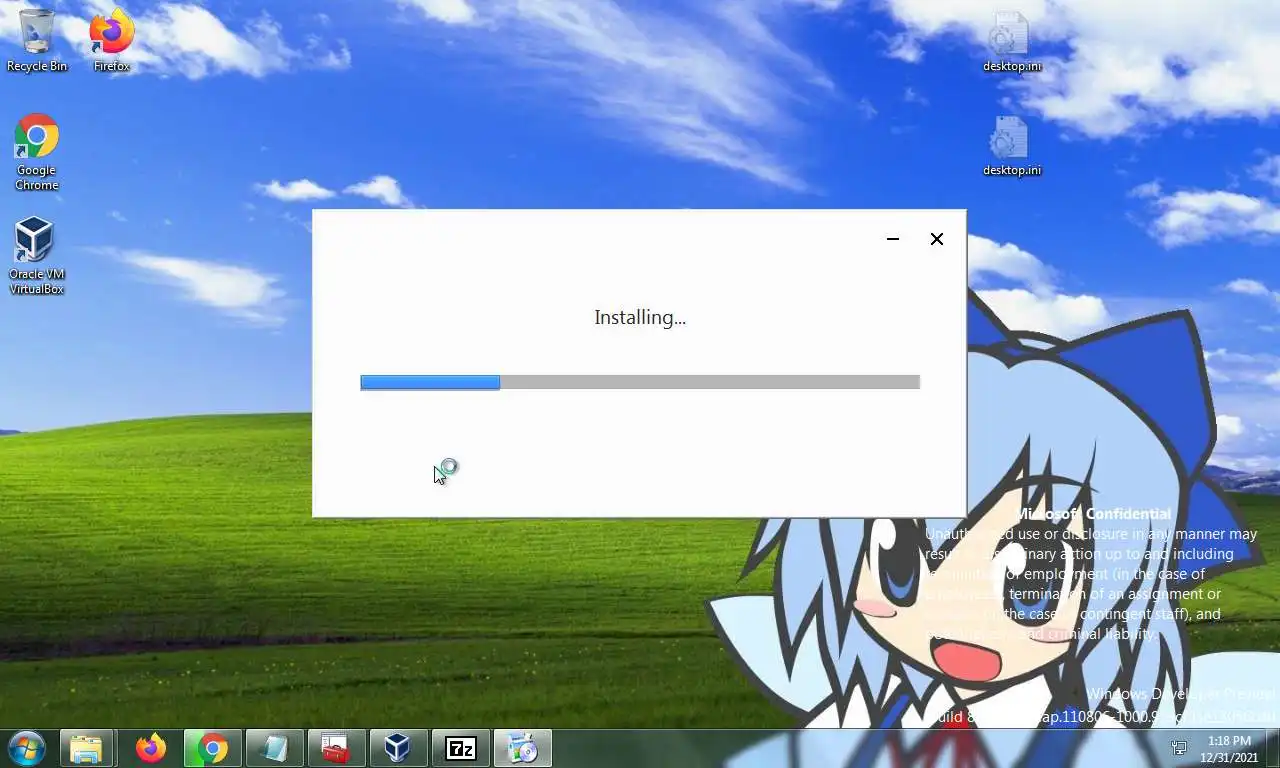The image size is (1280, 768).
Task: Switch to Chrome in the taskbar
Action: 212,748
